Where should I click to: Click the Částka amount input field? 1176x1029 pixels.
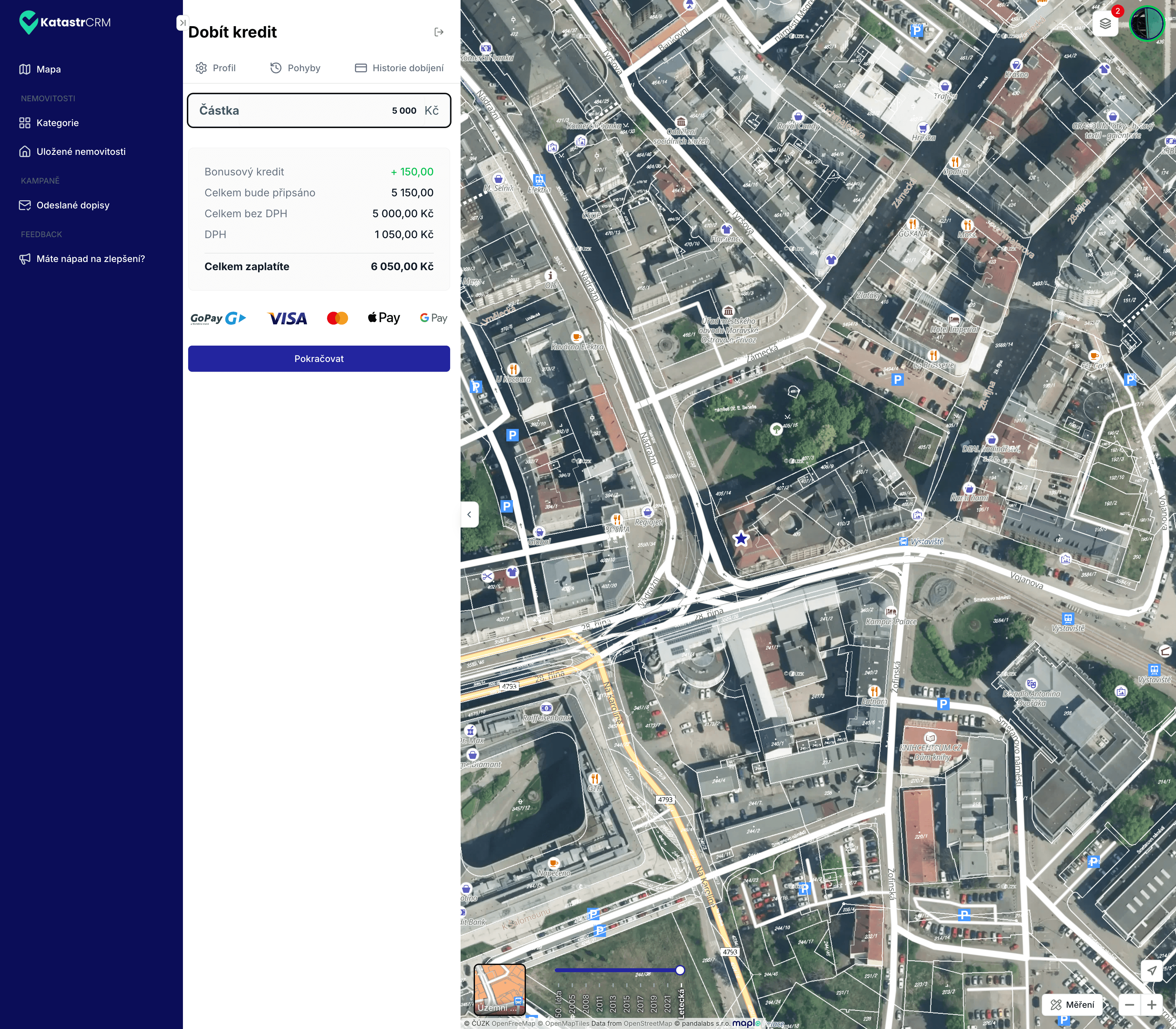click(x=319, y=110)
